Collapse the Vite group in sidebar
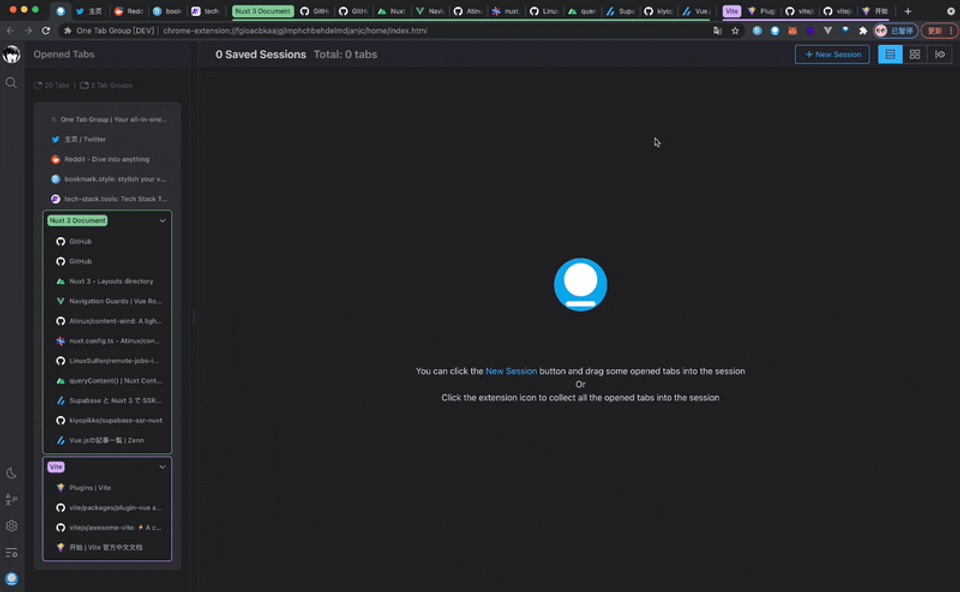The height and width of the screenshot is (592, 960). click(162, 466)
